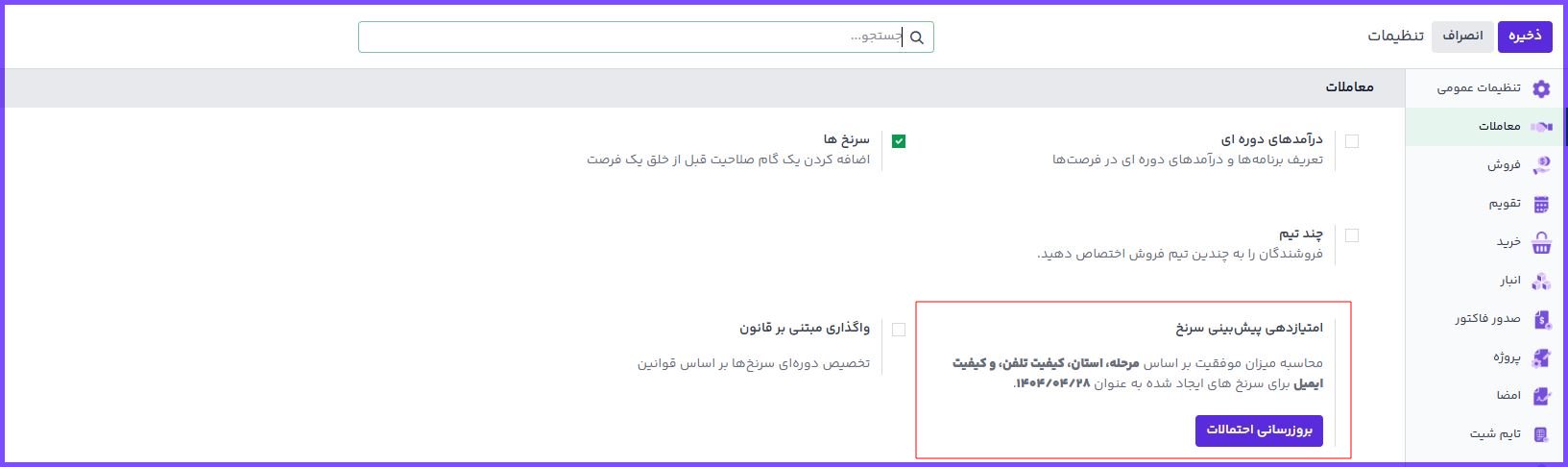Select the فروش menu item label
This screenshot has width=1568, height=467.
(x=1504, y=165)
